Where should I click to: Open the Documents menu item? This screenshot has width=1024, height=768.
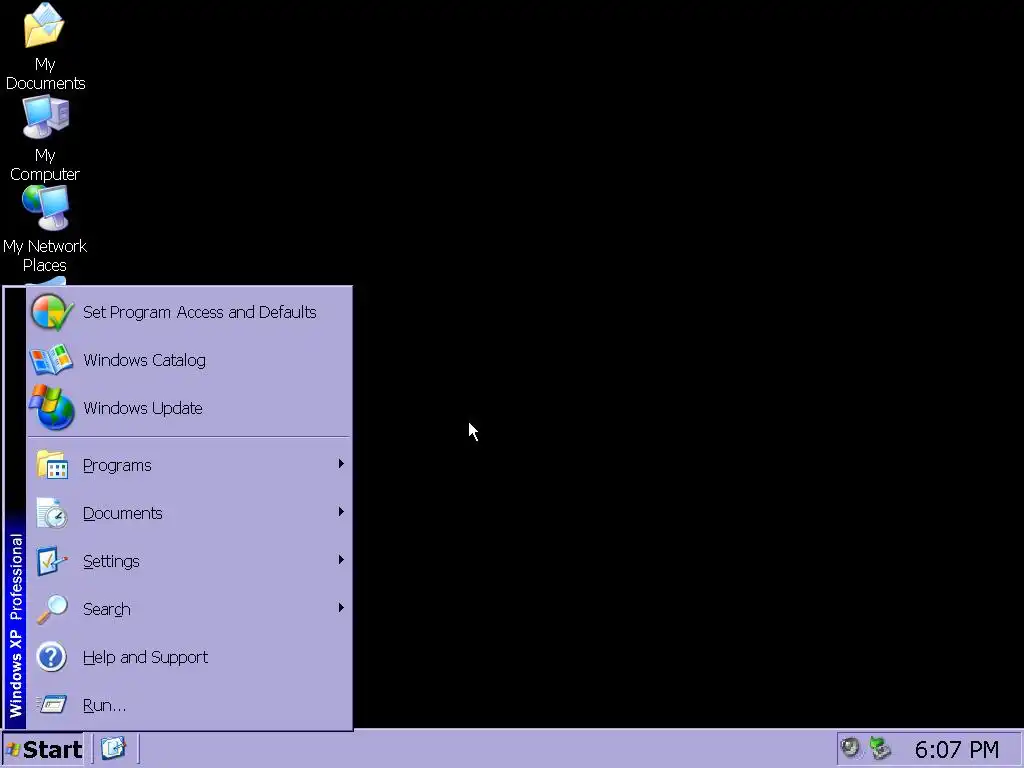click(189, 513)
